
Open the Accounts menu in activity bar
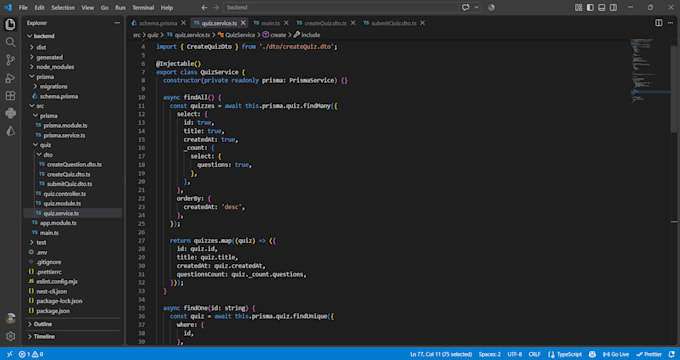[x=10, y=318]
